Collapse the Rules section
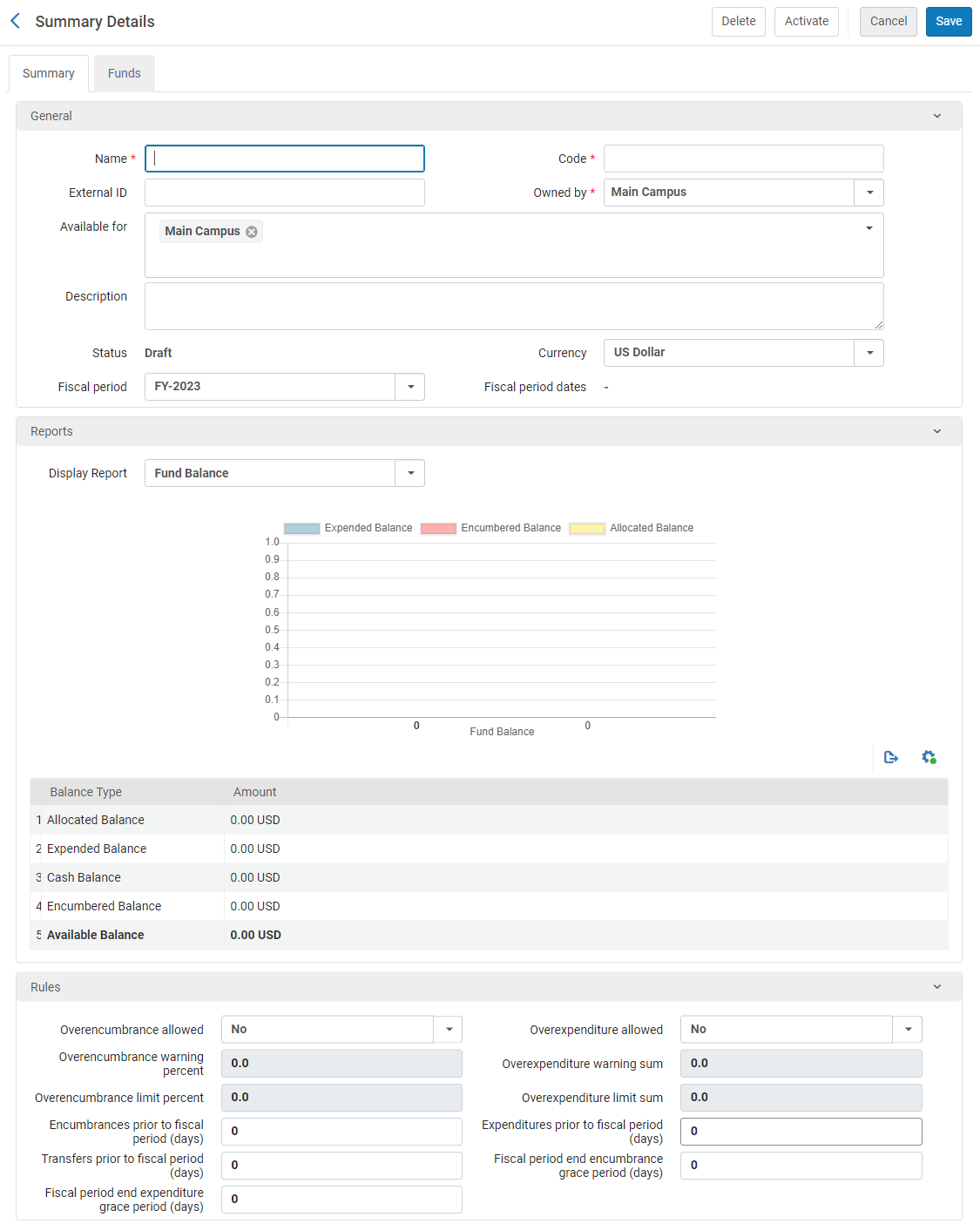This screenshot has height=1224, width=980. (937, 987)
